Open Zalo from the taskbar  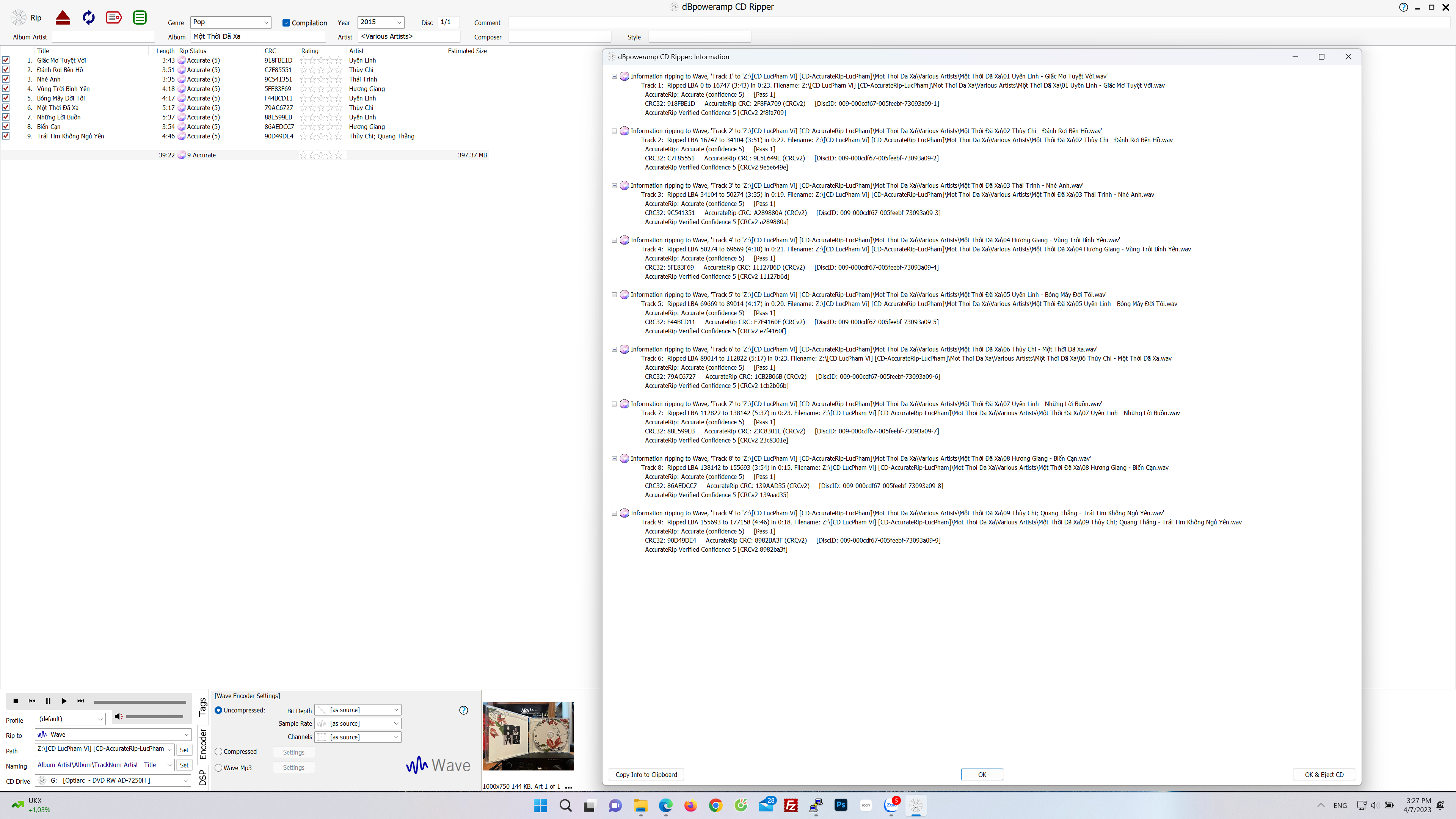coord(891,805)
